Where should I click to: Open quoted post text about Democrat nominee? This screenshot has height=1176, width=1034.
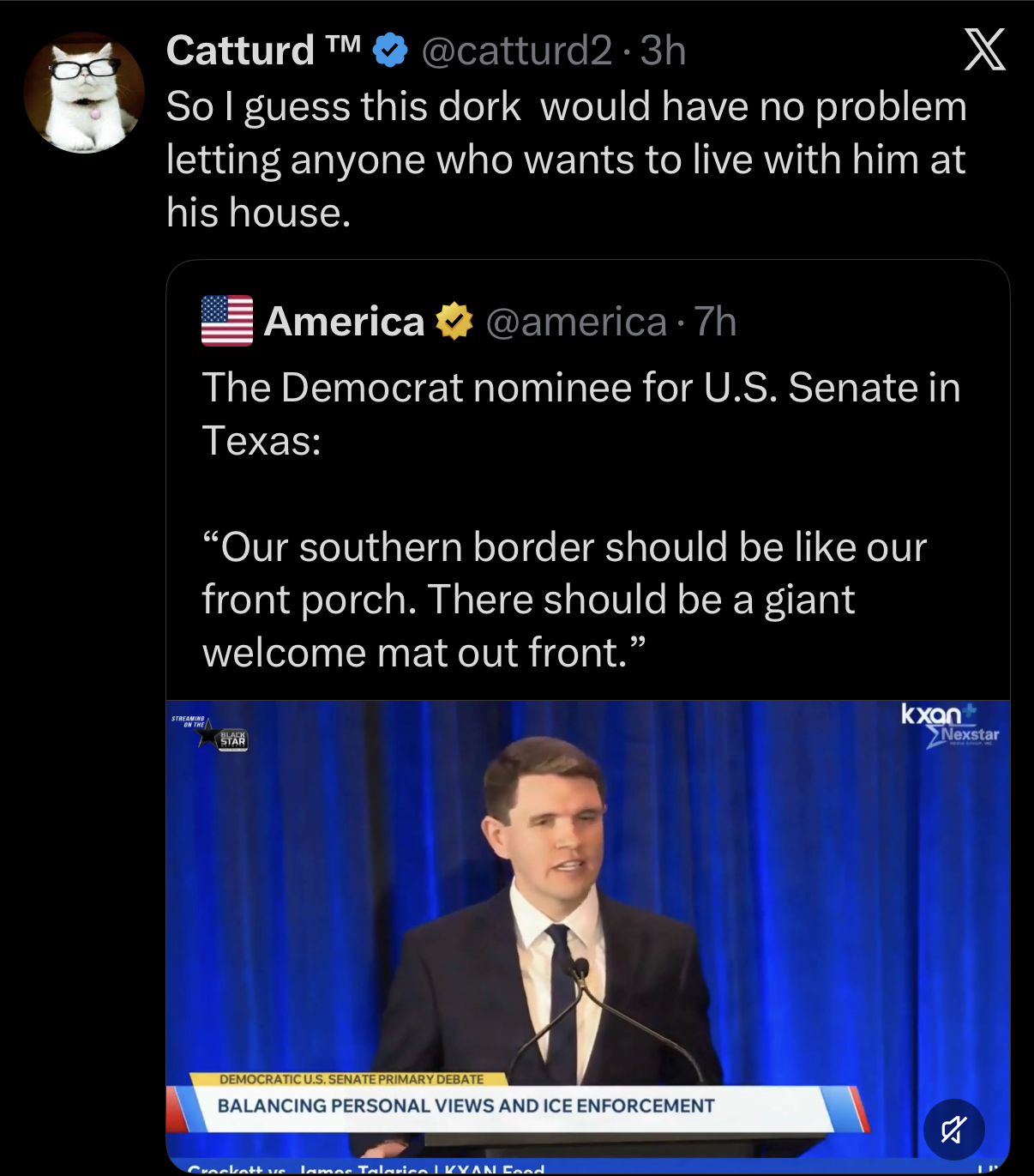point(580,413)
